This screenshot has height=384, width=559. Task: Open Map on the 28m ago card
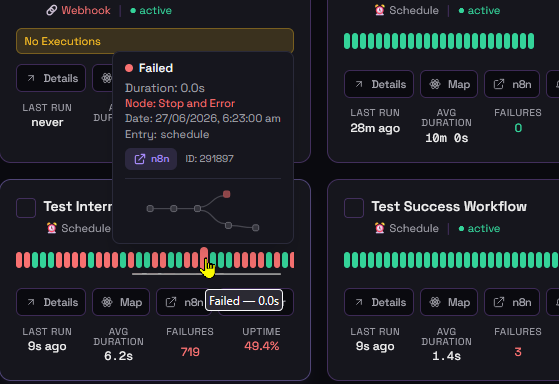pyautogui.click(x=449, y=84)
